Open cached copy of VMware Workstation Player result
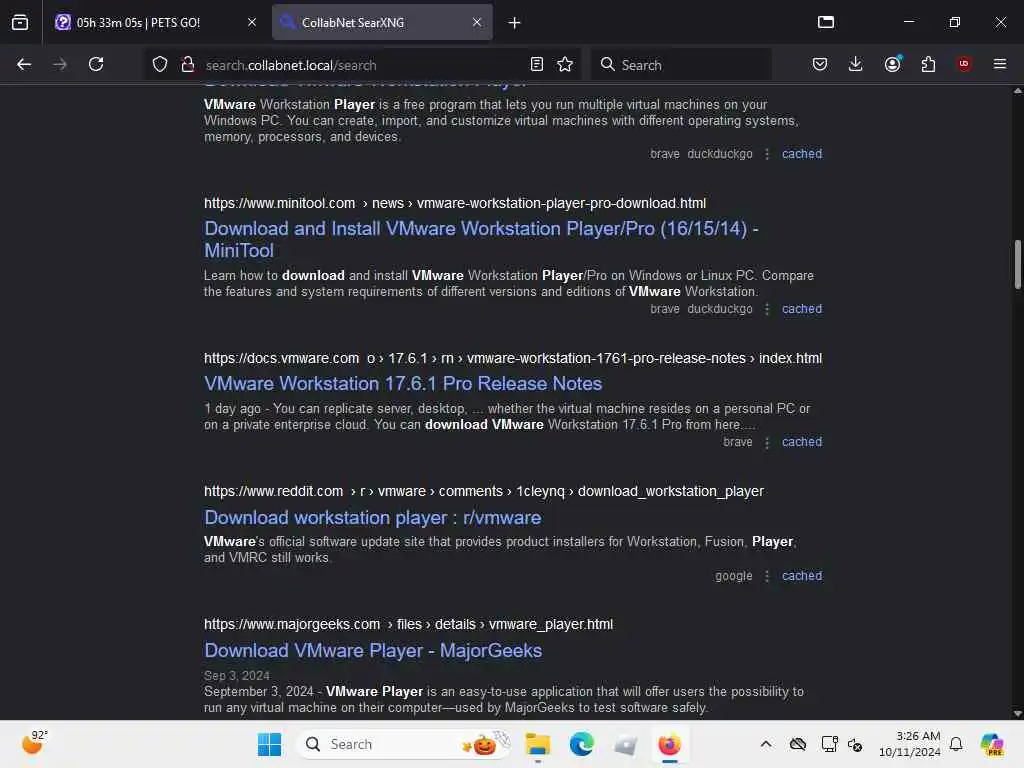The image size is (1024, 768). [x=802, y=153]
